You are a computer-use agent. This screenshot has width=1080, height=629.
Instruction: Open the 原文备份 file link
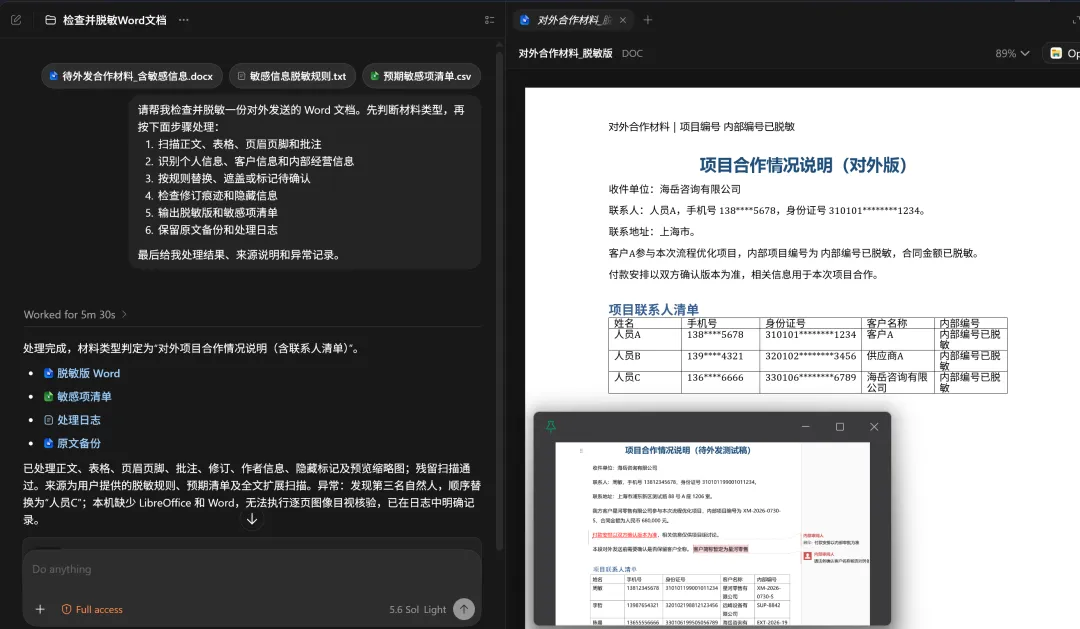[x=79, y=443]
